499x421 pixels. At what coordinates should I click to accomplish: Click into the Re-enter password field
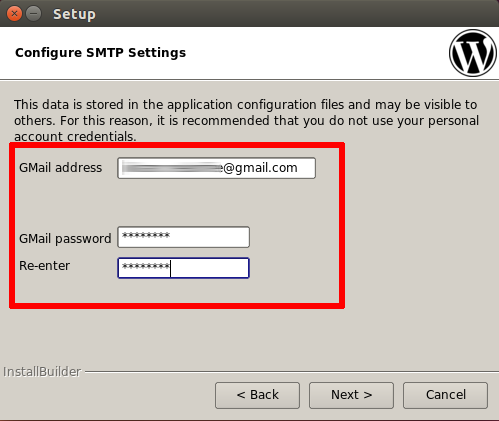click(183, 268)
